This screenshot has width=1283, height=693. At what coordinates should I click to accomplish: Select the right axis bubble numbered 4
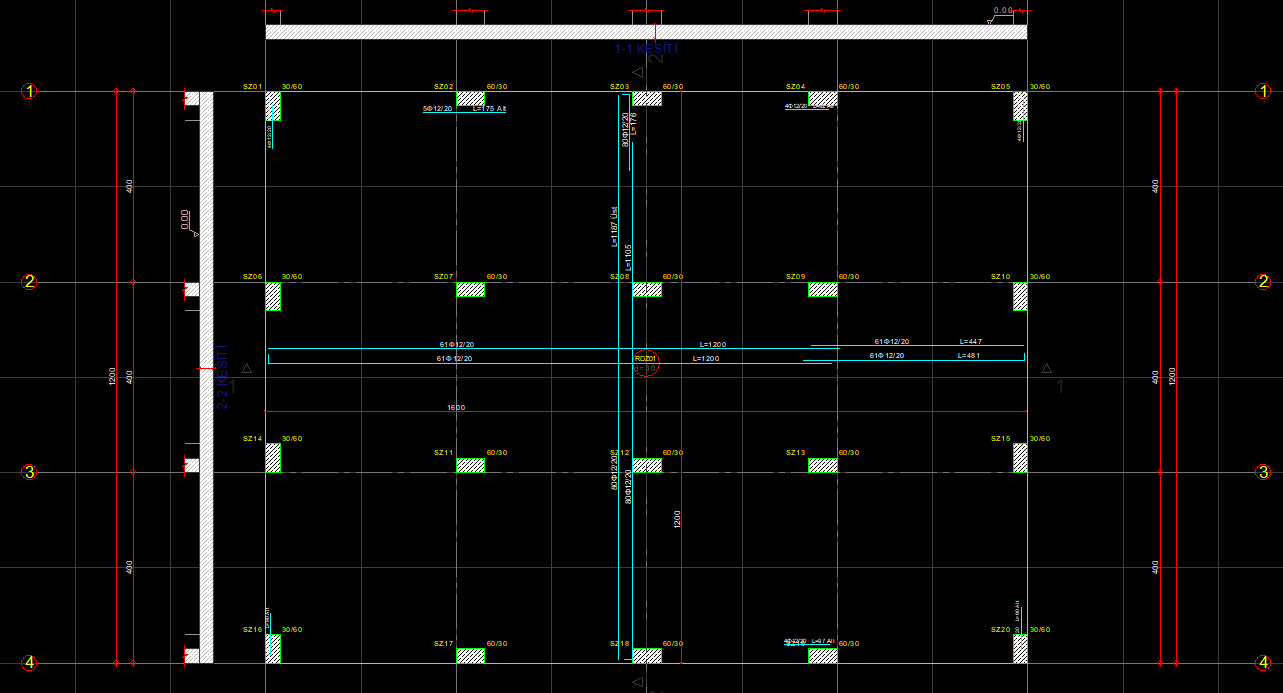[1264, 662]
